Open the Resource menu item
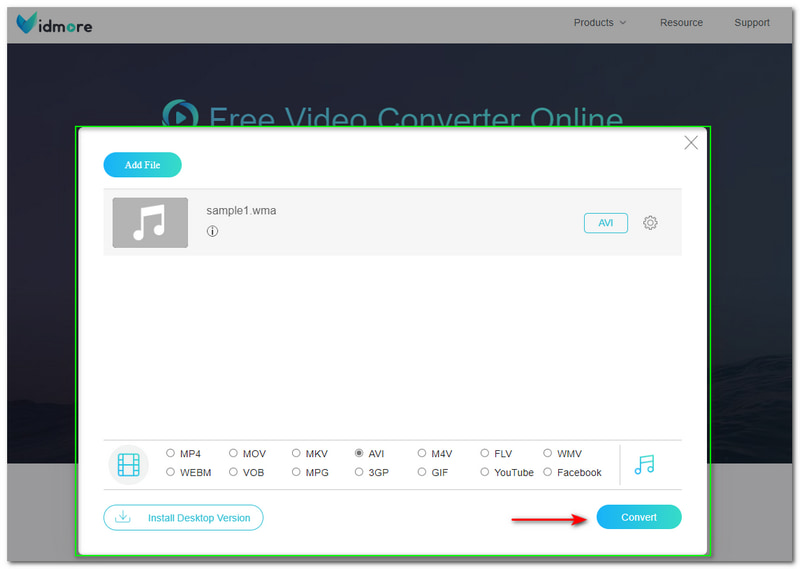This screenshot has width=800, height=569. [681, 22]
